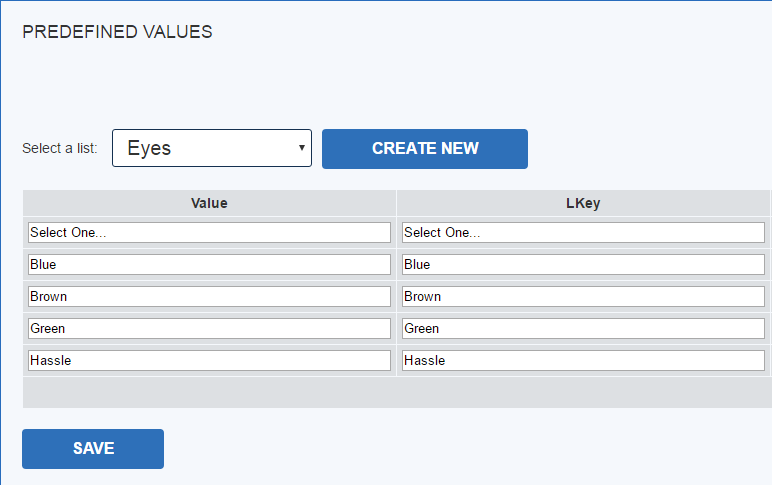
Task: Click the word Eyes in the list selector
Action: [149, 149]
